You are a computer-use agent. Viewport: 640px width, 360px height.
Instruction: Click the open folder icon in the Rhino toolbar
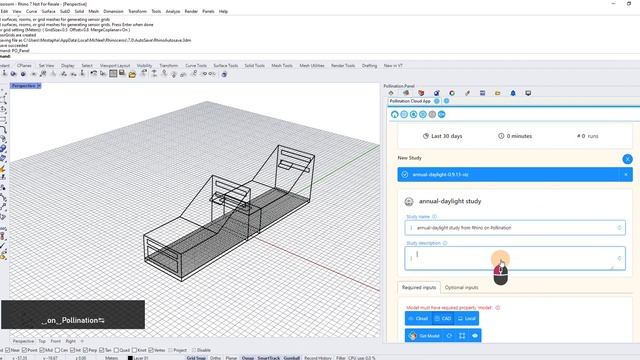tap(132, 74)
